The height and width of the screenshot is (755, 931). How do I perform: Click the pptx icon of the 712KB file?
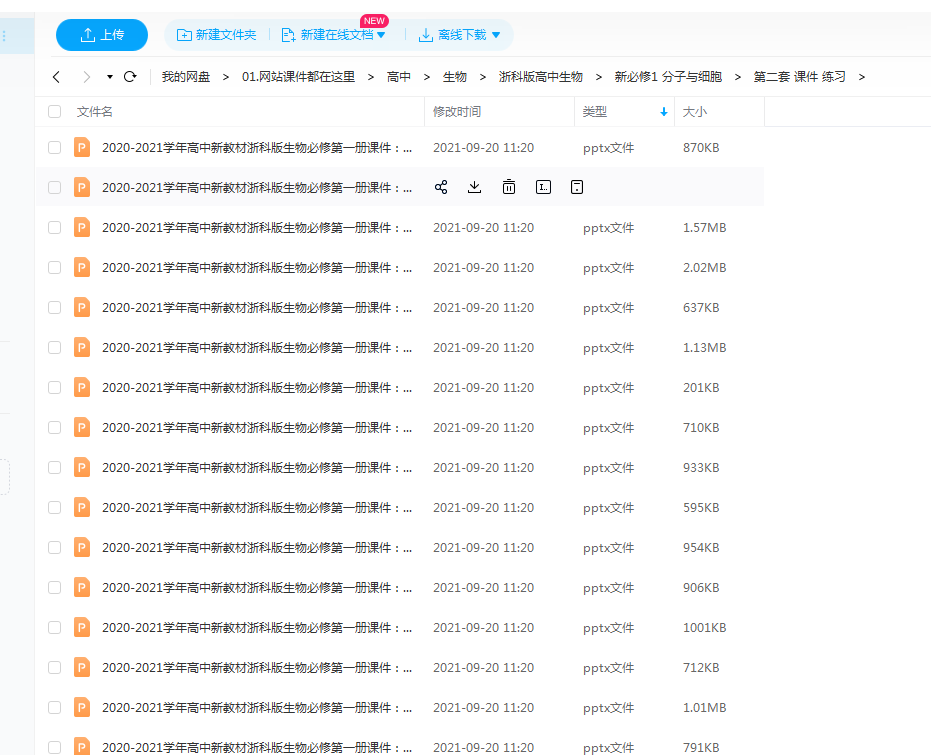[82, 668]
